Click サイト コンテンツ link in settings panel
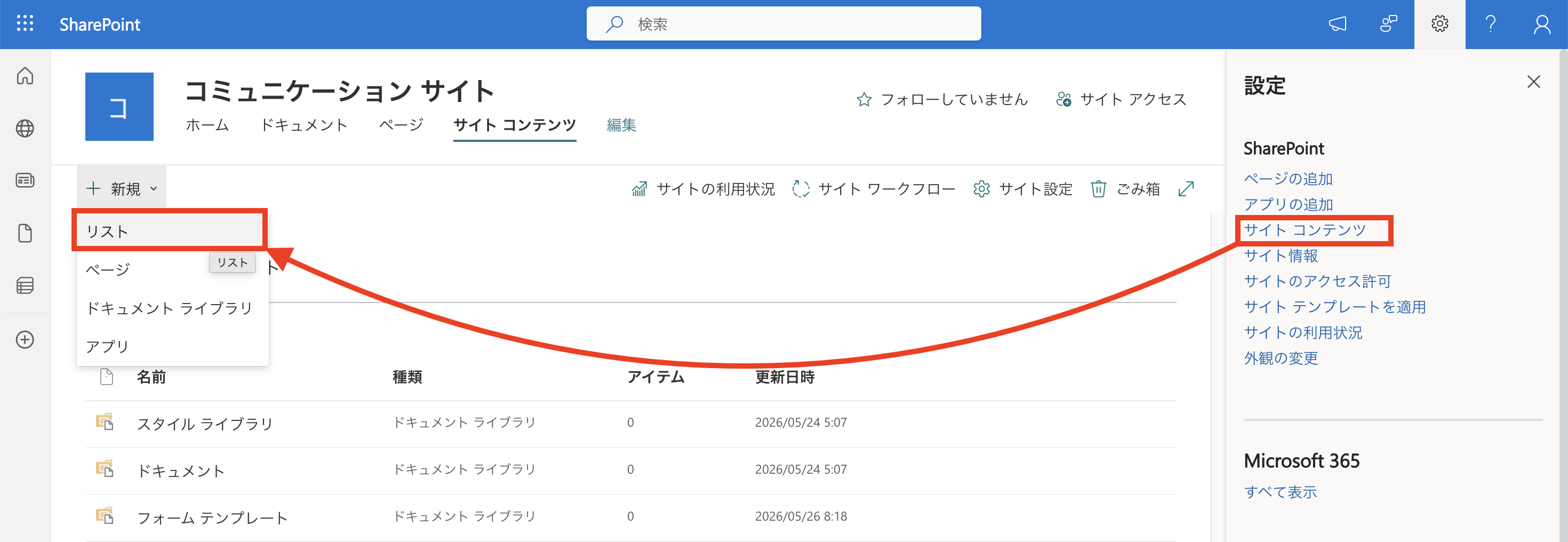This screenshot has width=1568, height=542. tap(1305, 229)
